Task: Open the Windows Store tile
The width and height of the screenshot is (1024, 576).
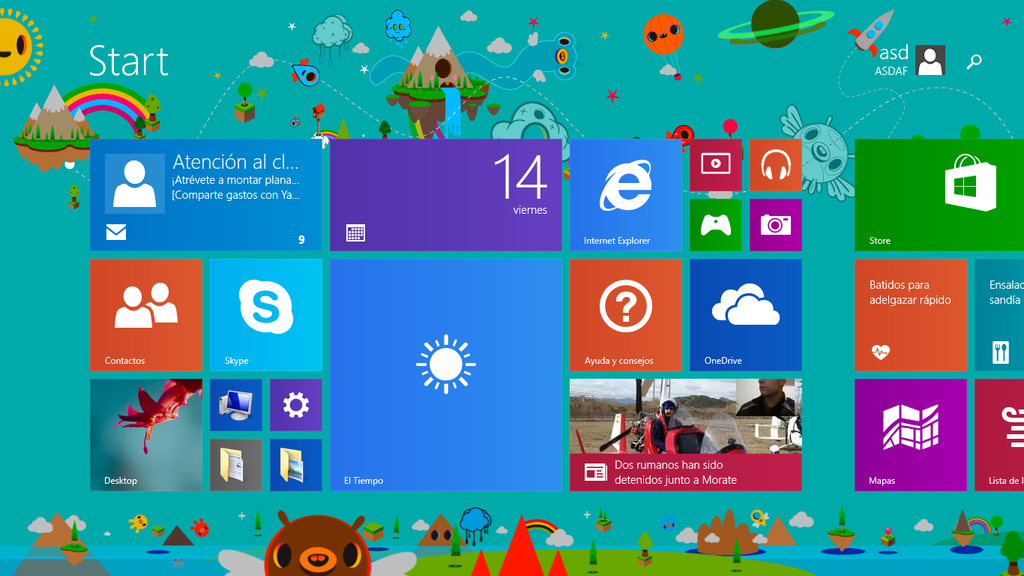Action: coord(939,195)
